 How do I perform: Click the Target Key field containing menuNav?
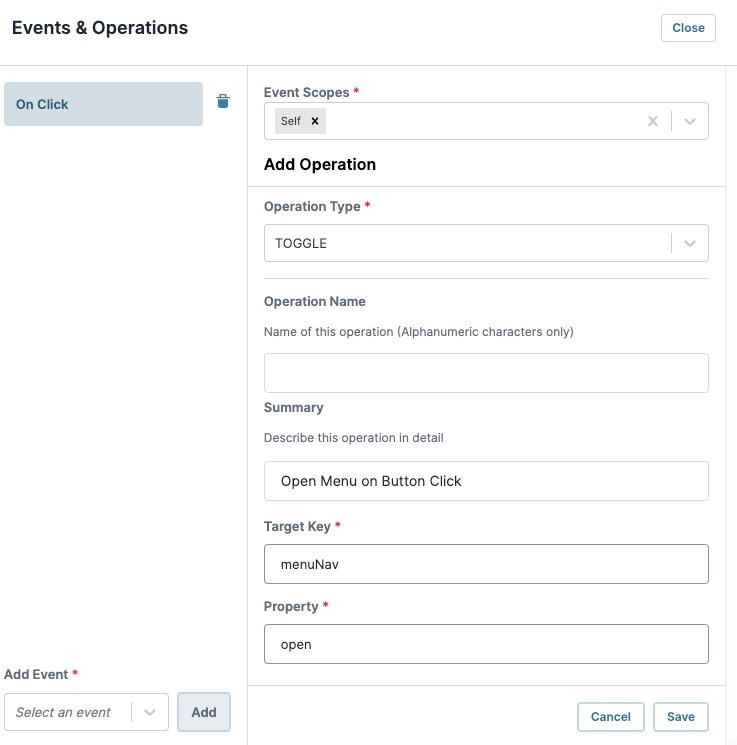click(486, 564)
